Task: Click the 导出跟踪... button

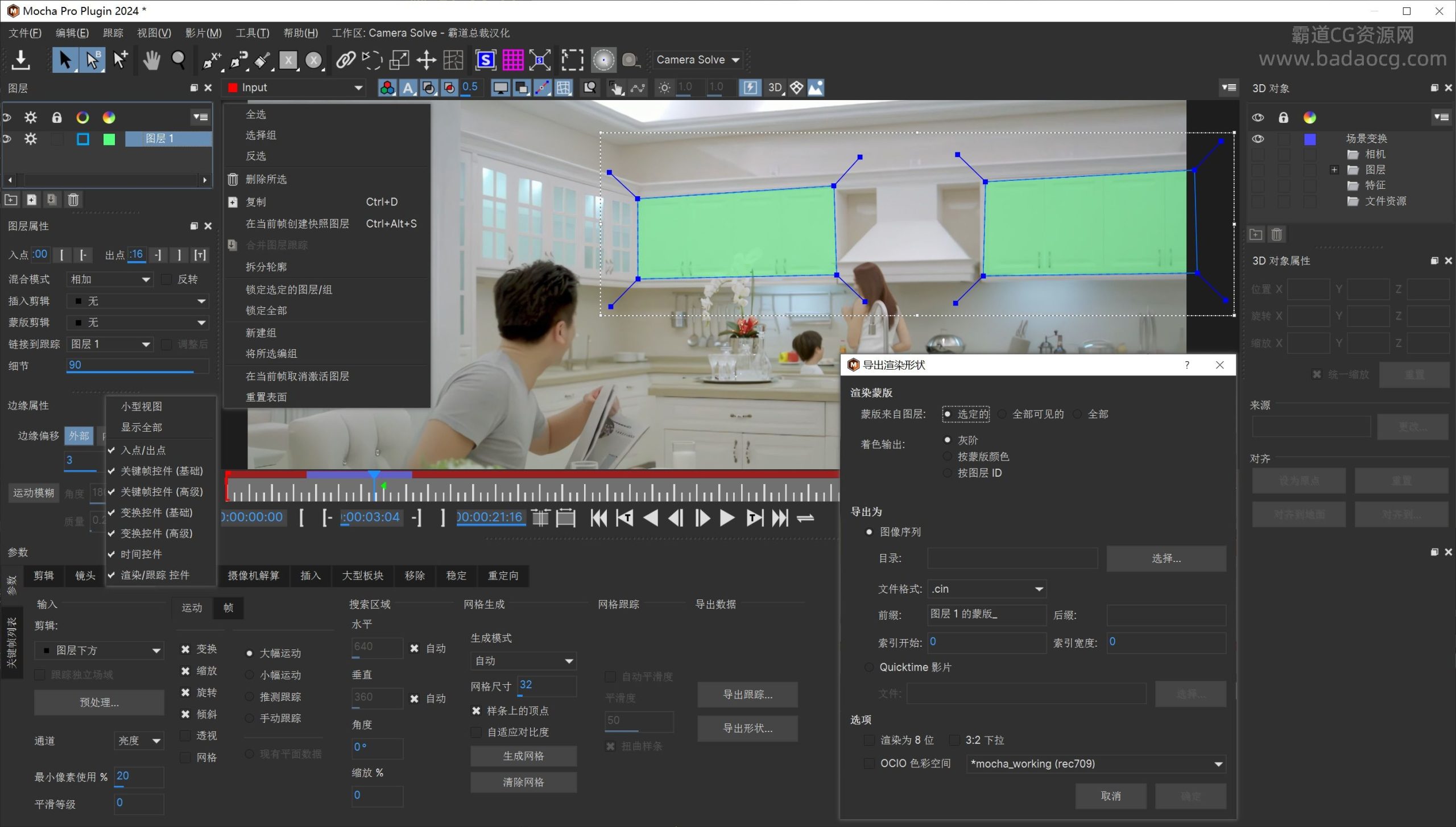Action: pyautogui.click(x=747, y=694)
